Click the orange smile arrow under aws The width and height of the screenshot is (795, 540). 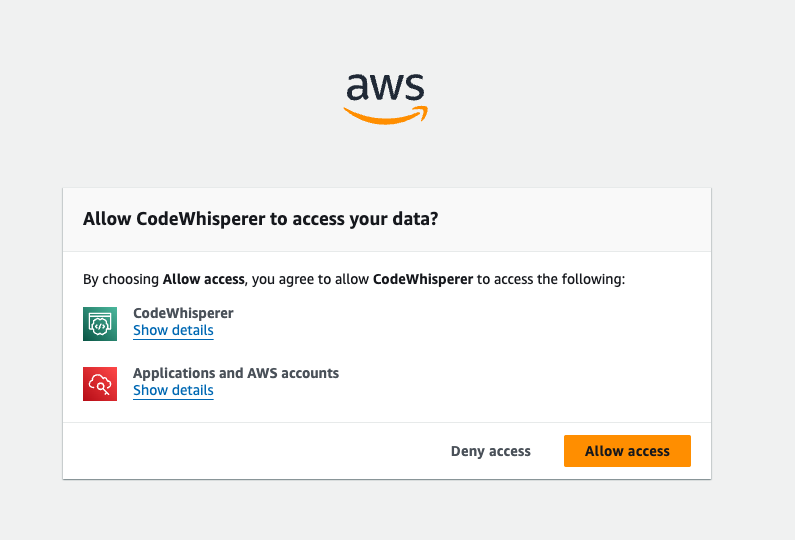(385, 115)
